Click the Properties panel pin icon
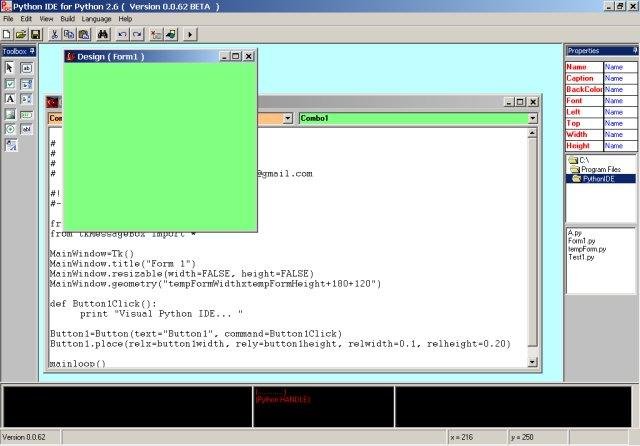Viewport: 640px width, 446px height. click(x=635, y=50)
